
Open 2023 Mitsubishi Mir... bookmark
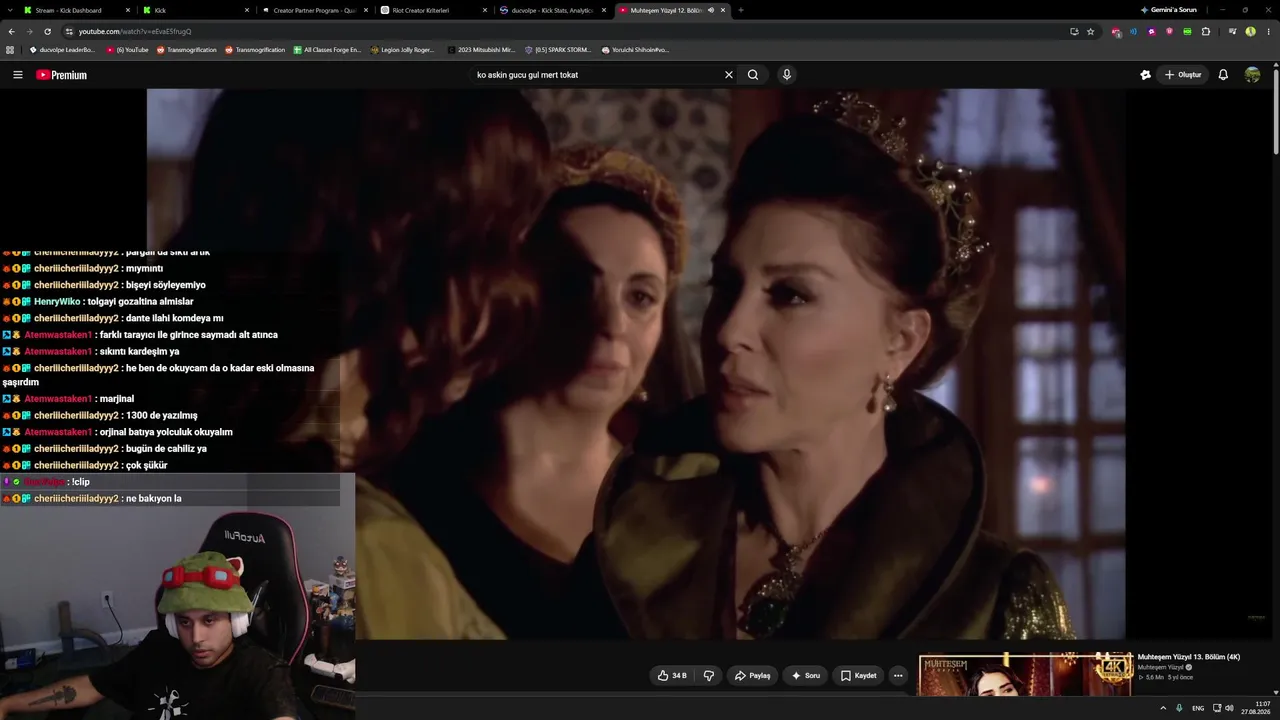[x=481, y=49]
